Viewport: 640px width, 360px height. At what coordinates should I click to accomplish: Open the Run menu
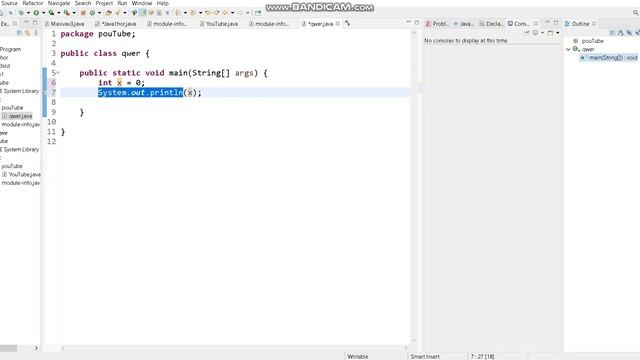(122, 3)
